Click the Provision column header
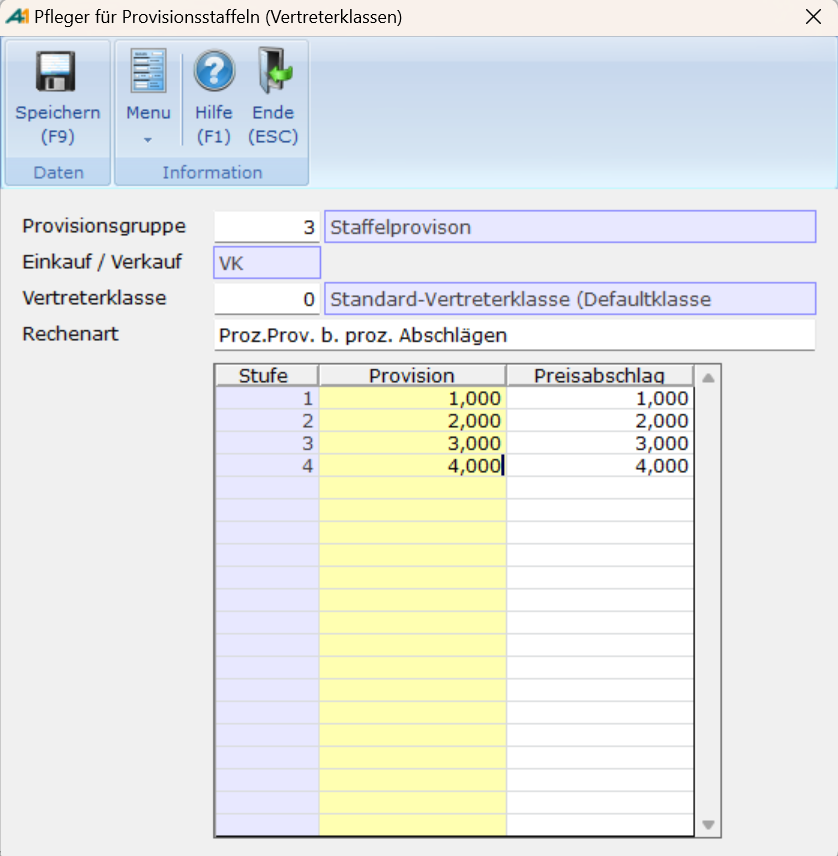 point(412,376)
